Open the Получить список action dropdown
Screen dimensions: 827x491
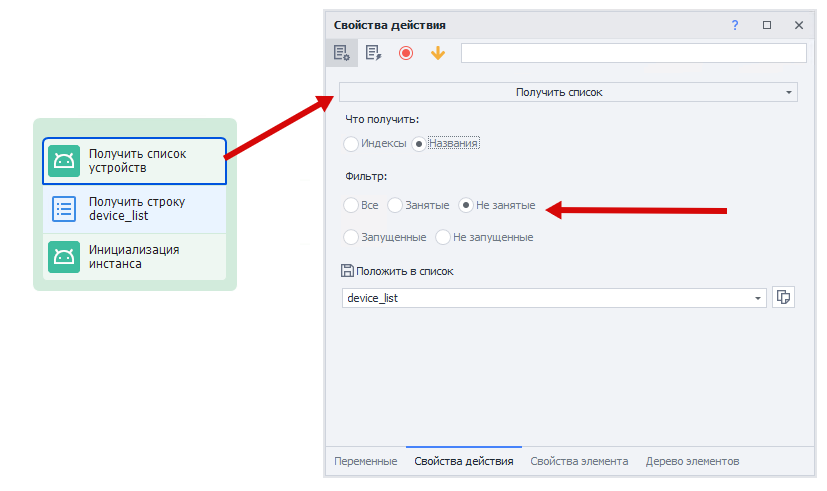coord(568,93)
